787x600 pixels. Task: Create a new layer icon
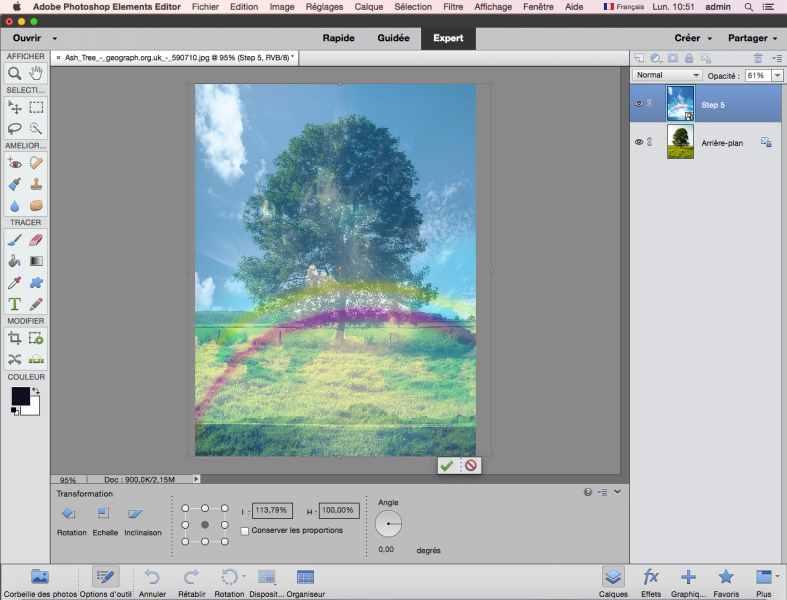click(639, 58)
